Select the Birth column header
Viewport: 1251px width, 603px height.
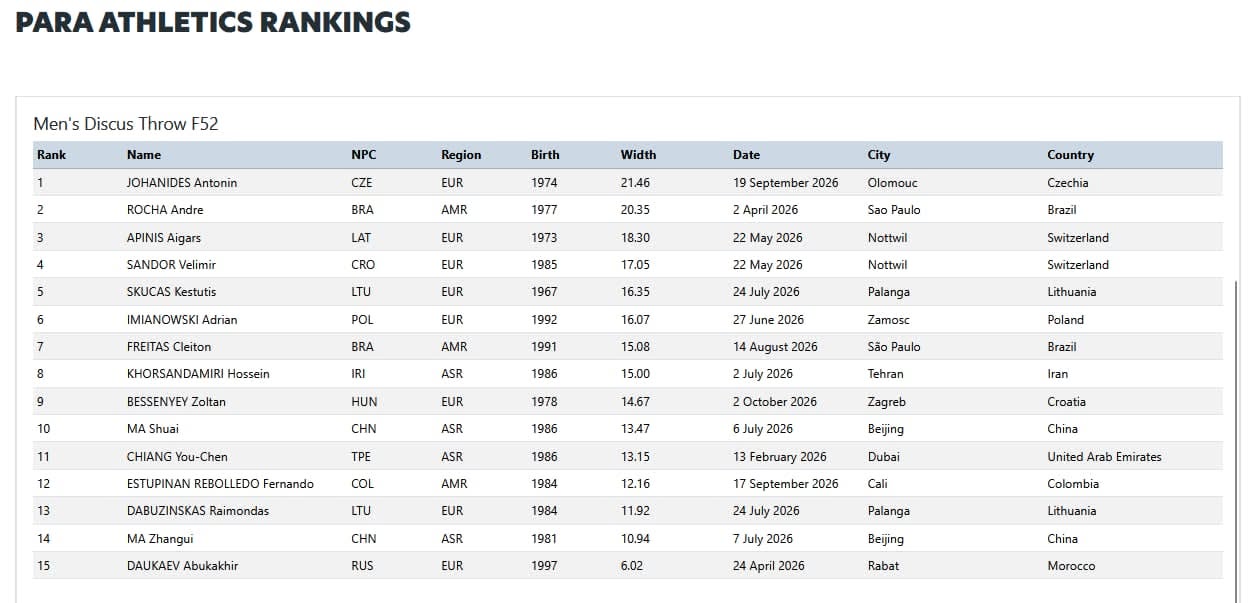[x=545, y=155]
